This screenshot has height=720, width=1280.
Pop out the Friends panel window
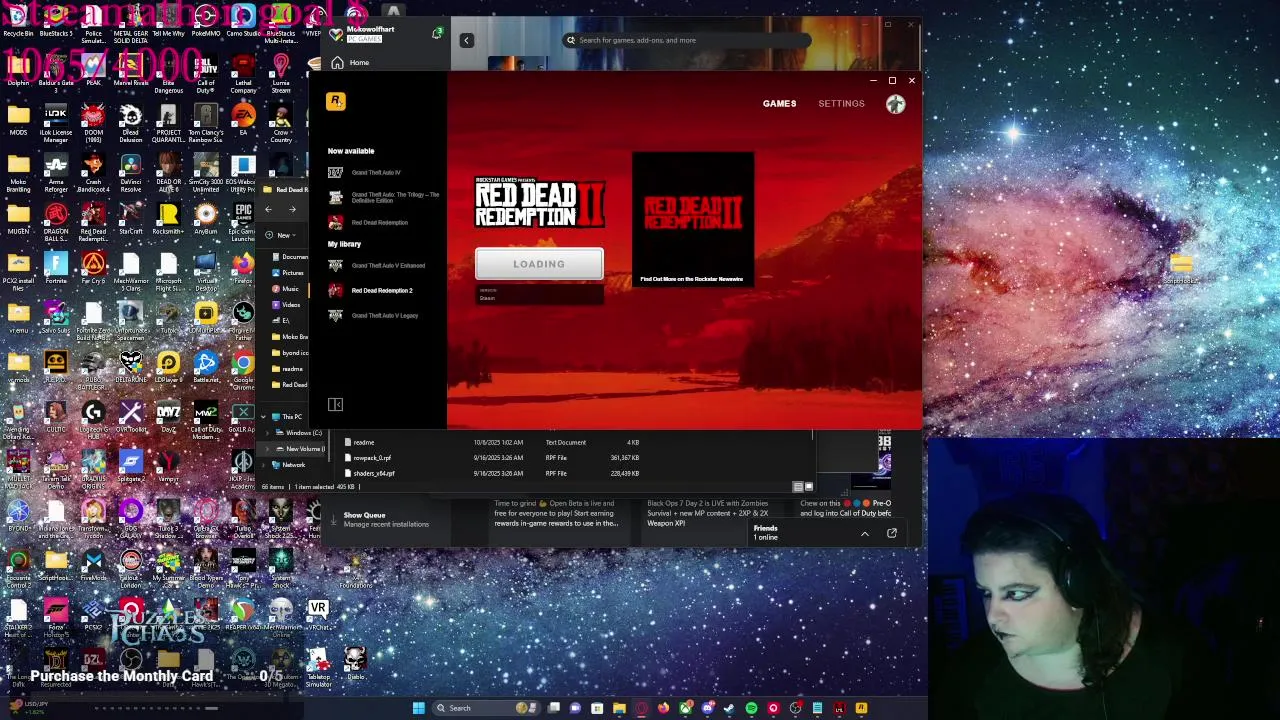pyautogui.click(x=891, y=534)
